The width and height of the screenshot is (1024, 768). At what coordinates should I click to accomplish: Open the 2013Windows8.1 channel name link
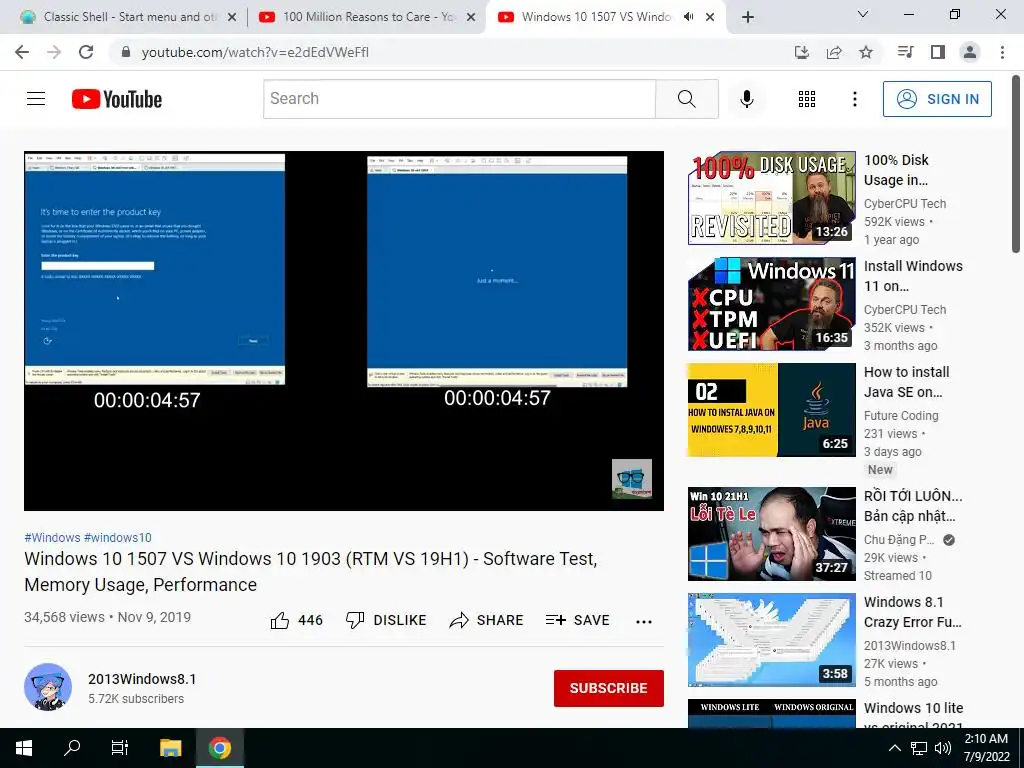pyautogui.click(x=142, y=679)
